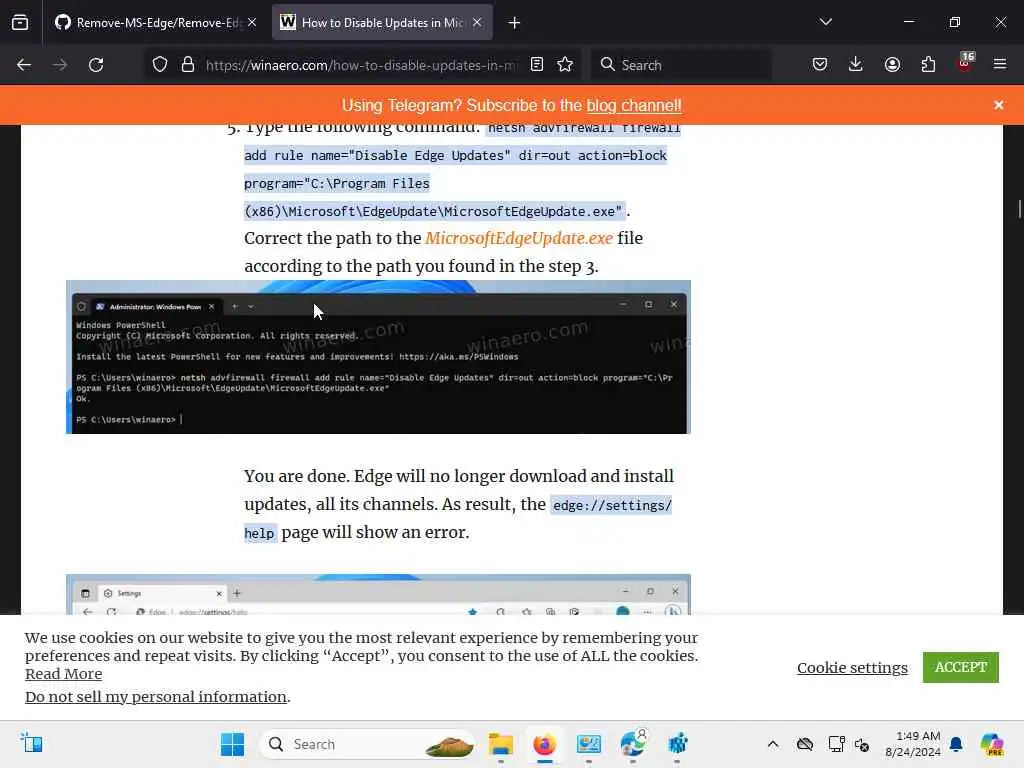Open the Firefox application hamburger menu
1024x768 pixels.
(1000, 64)
